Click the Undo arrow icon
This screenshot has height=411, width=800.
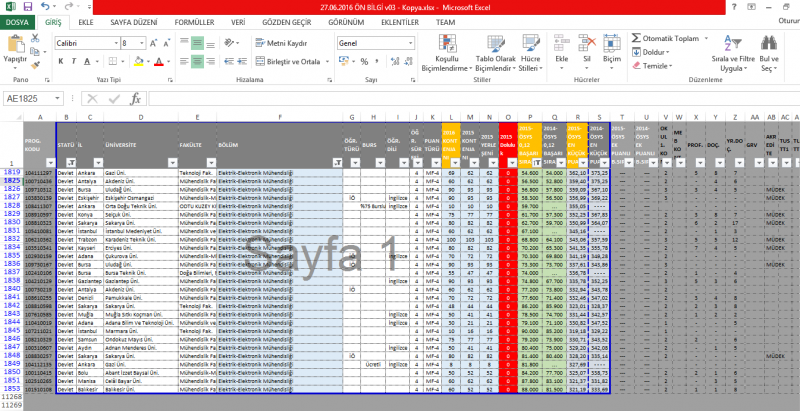45,7
